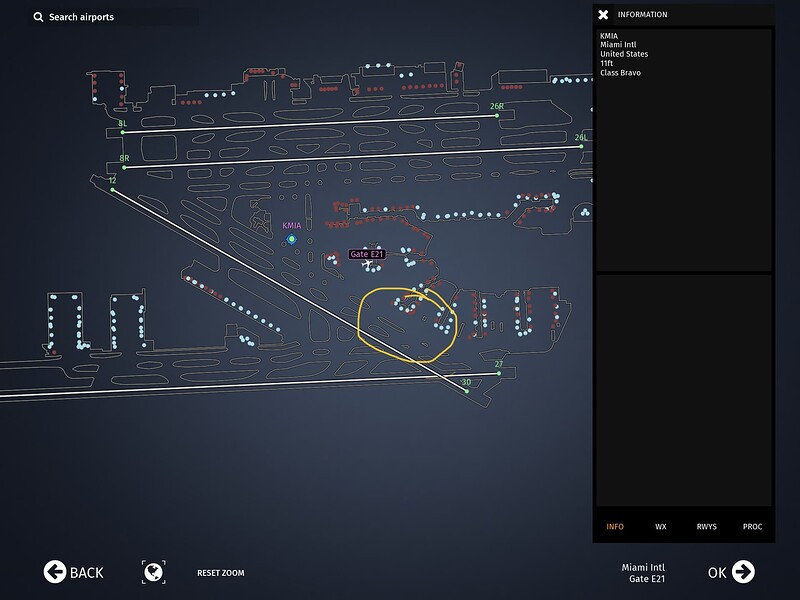Select runway 27 endpoint marker
The height and width of the screenshot is (600, 800).
click(499, 373)
